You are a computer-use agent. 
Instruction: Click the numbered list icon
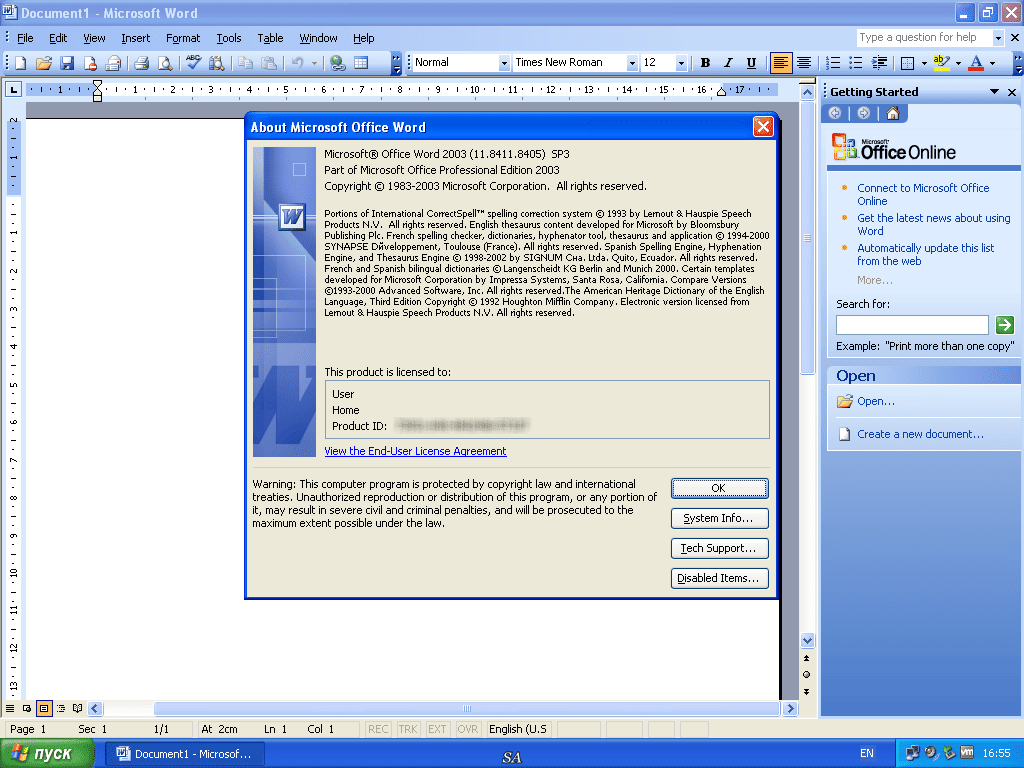832,63
